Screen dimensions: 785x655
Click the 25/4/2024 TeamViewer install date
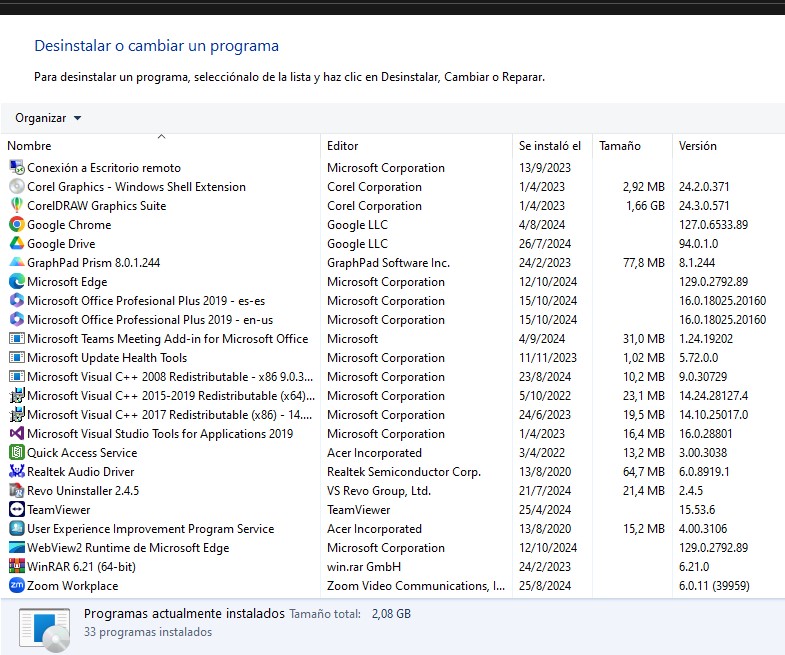545,510
